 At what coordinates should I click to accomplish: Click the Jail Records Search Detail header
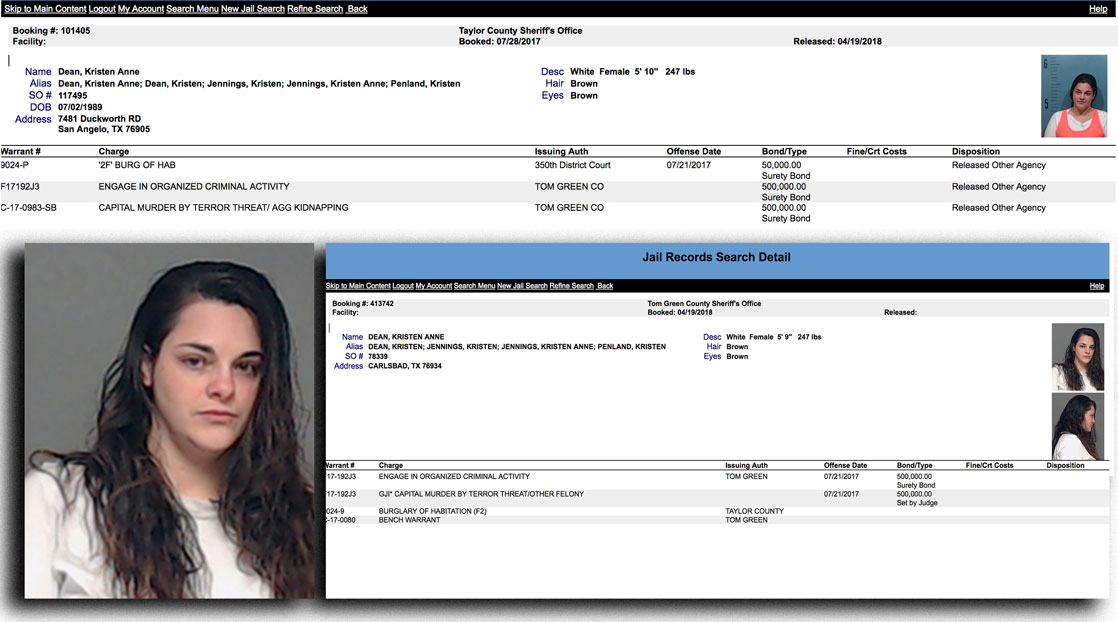click(716, 258)
